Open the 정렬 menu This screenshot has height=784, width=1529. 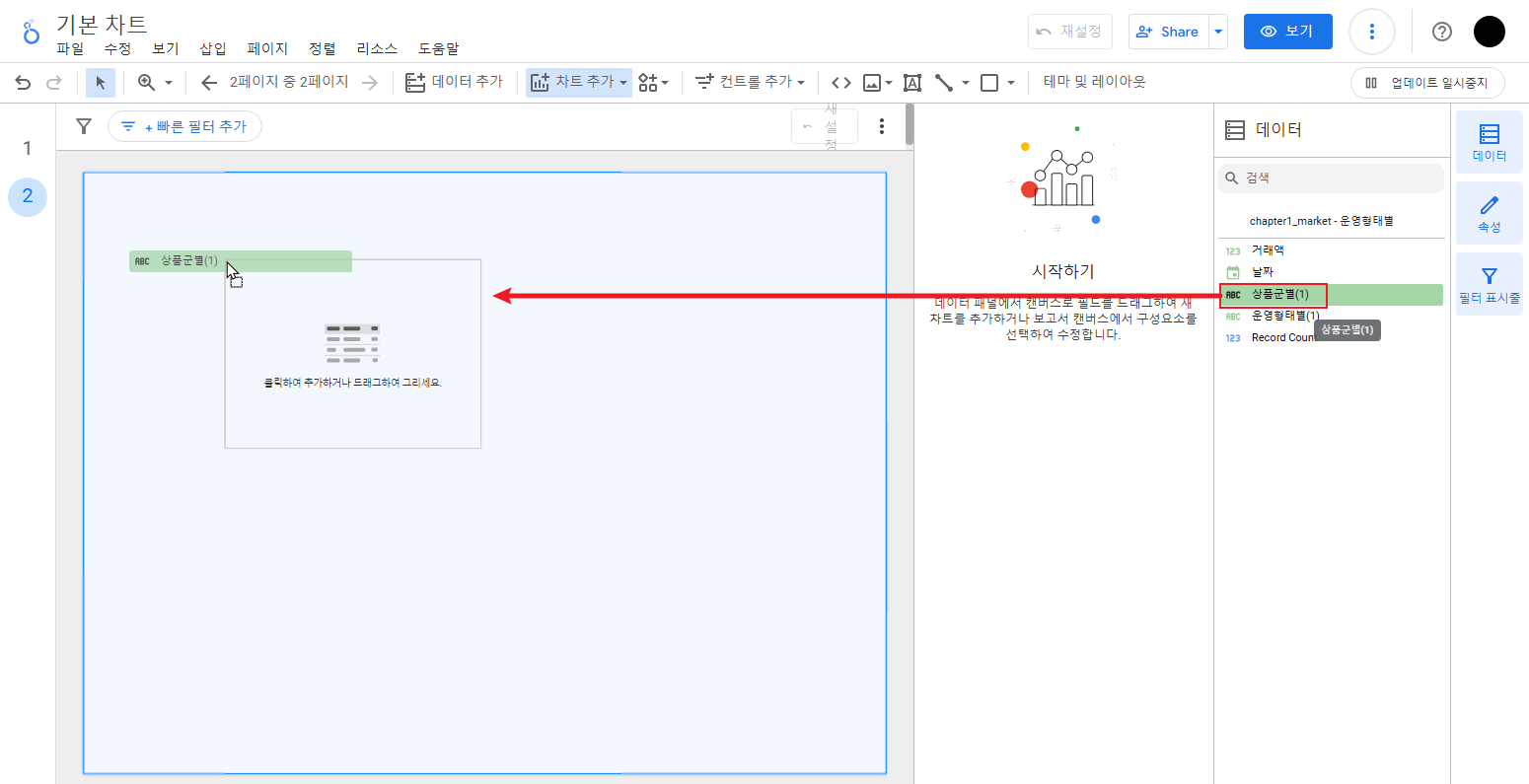pyautogui.click(x=322, y=48)
